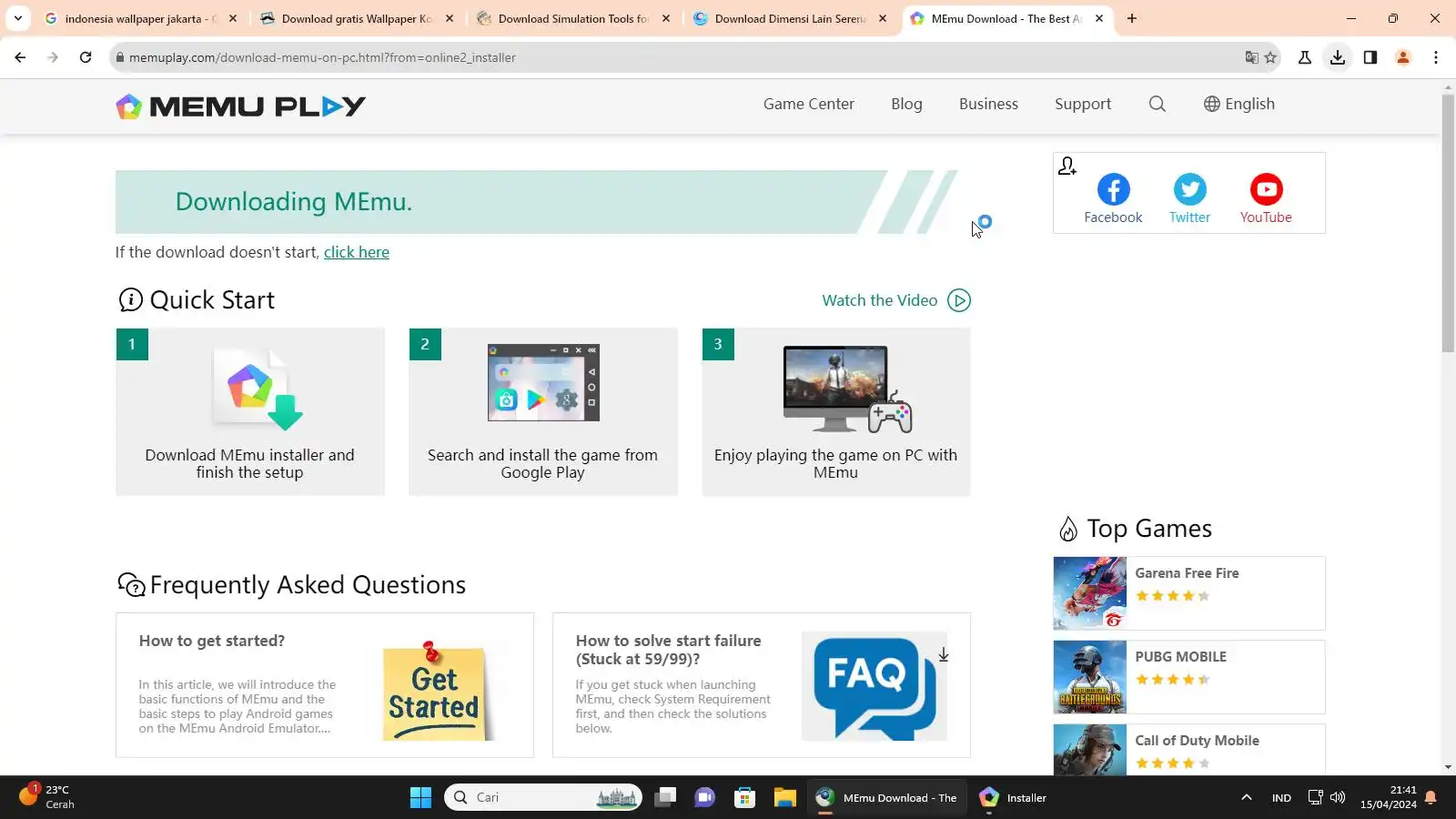Click the Get Started sticky note image

pos(434,691)
